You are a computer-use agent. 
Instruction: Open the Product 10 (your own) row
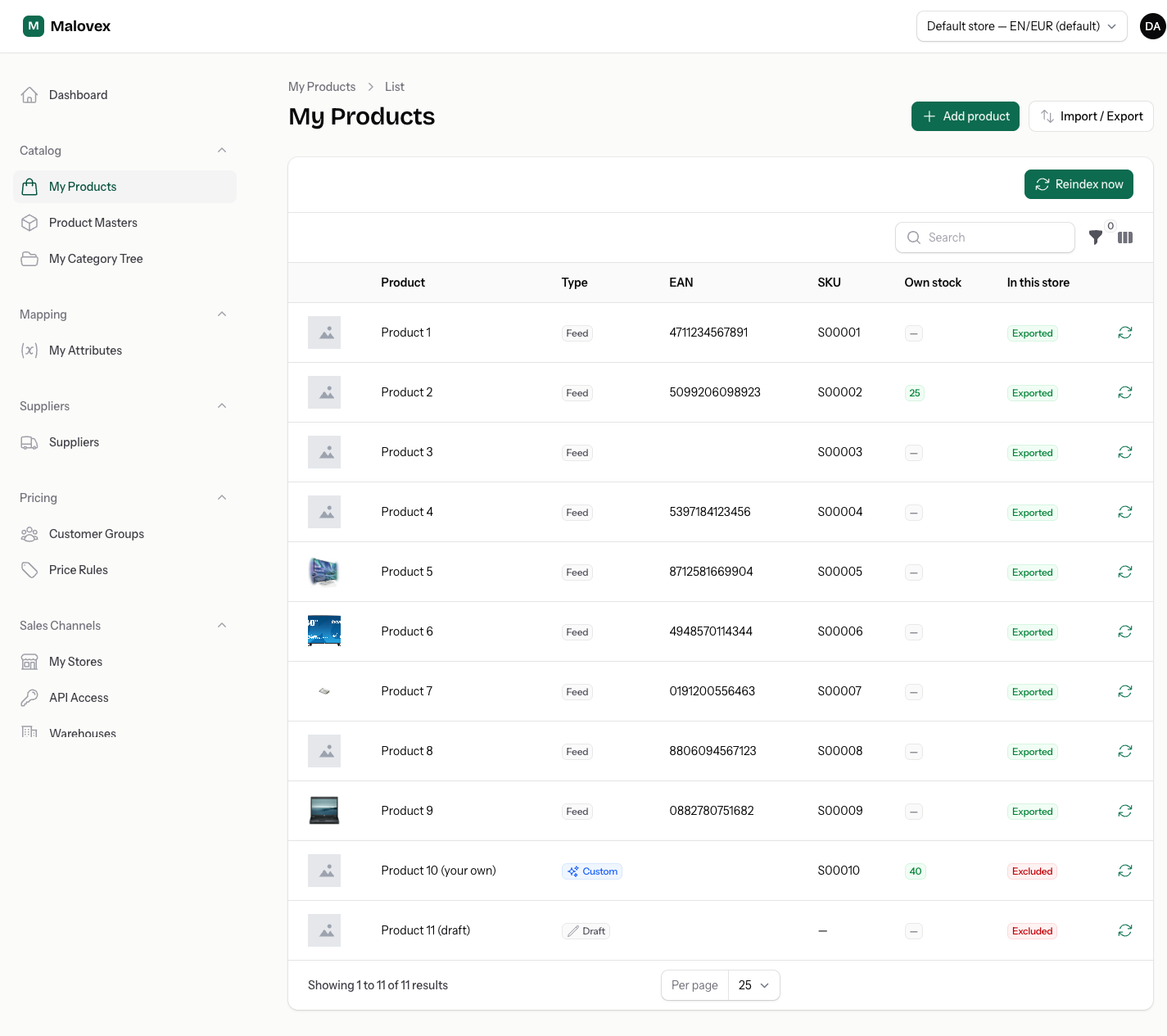[721, 871]
